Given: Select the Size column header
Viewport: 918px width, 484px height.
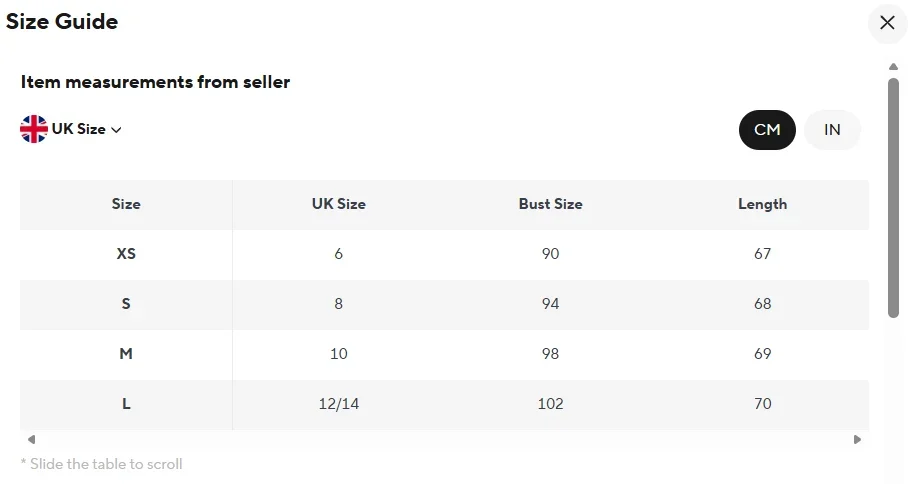Looking at the screenshot, I should (126, 204).
